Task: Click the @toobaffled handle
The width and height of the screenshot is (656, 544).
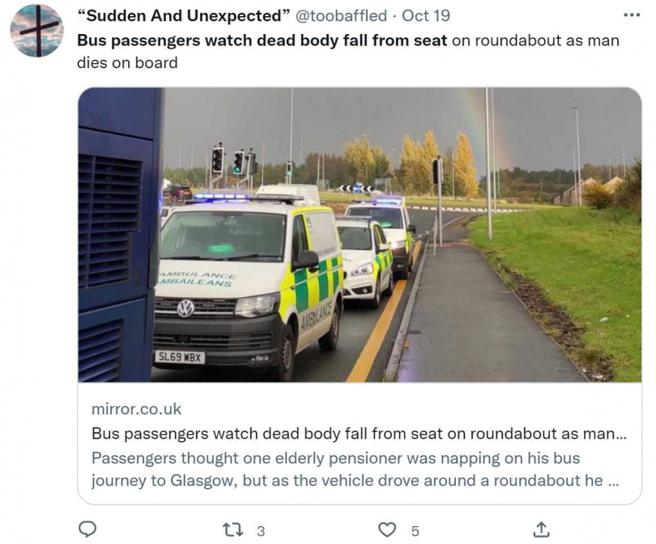Action: (341, 16)
